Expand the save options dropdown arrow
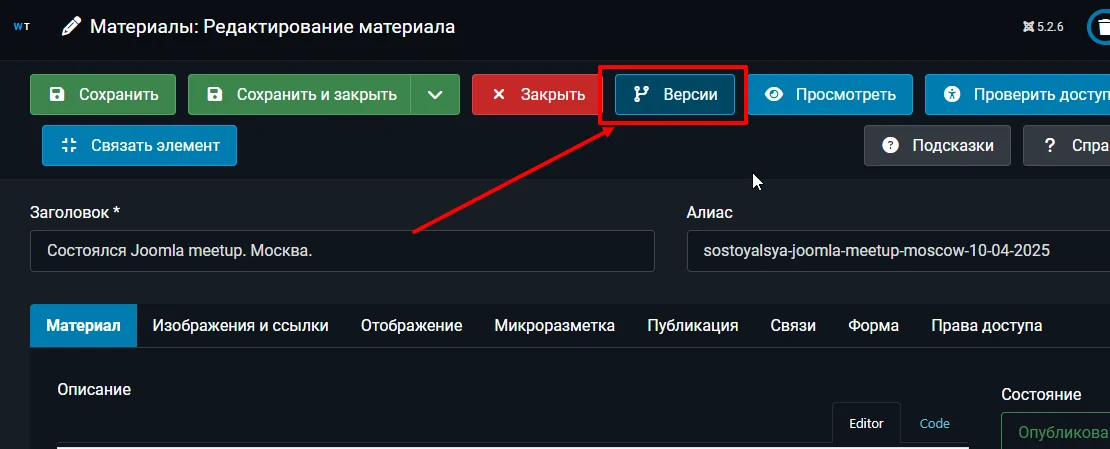The image size is (1110, 449). tap(435, 94)
